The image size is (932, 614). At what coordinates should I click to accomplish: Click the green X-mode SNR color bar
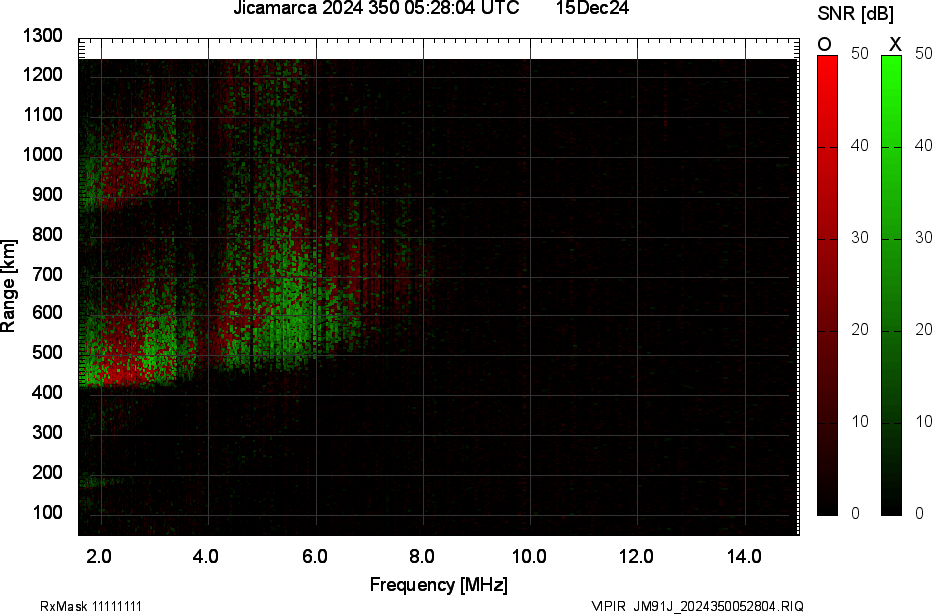pyautogui.click(x=891, y=285)
